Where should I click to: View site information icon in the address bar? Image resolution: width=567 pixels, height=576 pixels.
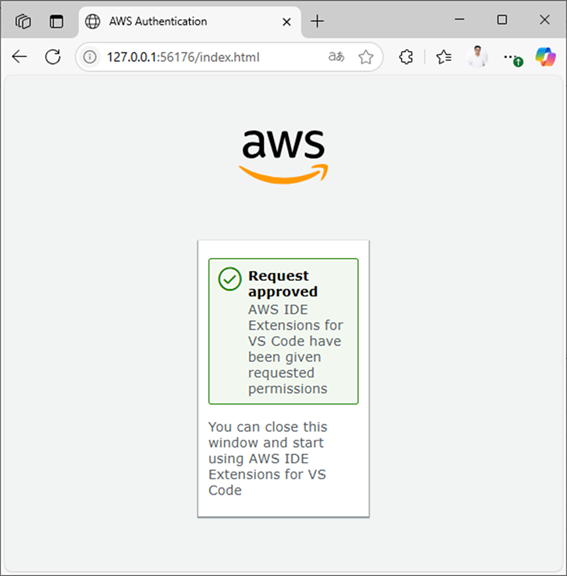(x=90, y=57)
